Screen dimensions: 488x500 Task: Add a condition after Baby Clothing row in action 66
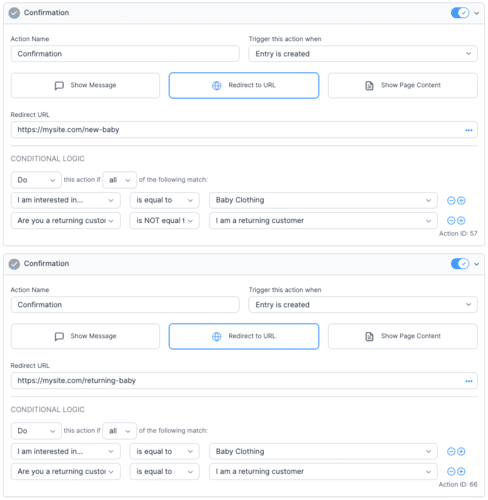tap(461, 452)
